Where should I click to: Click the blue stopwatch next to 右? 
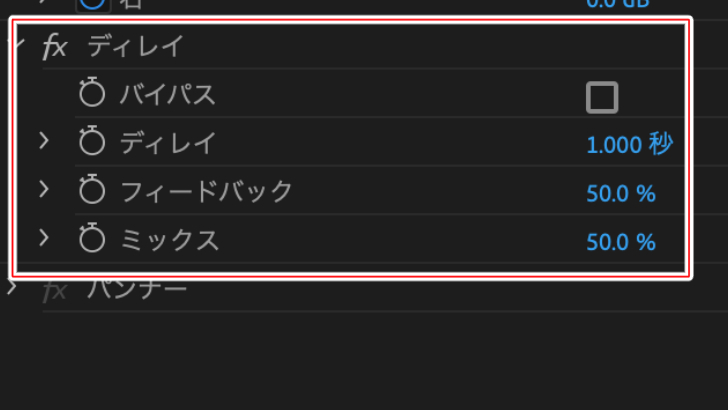93,4
